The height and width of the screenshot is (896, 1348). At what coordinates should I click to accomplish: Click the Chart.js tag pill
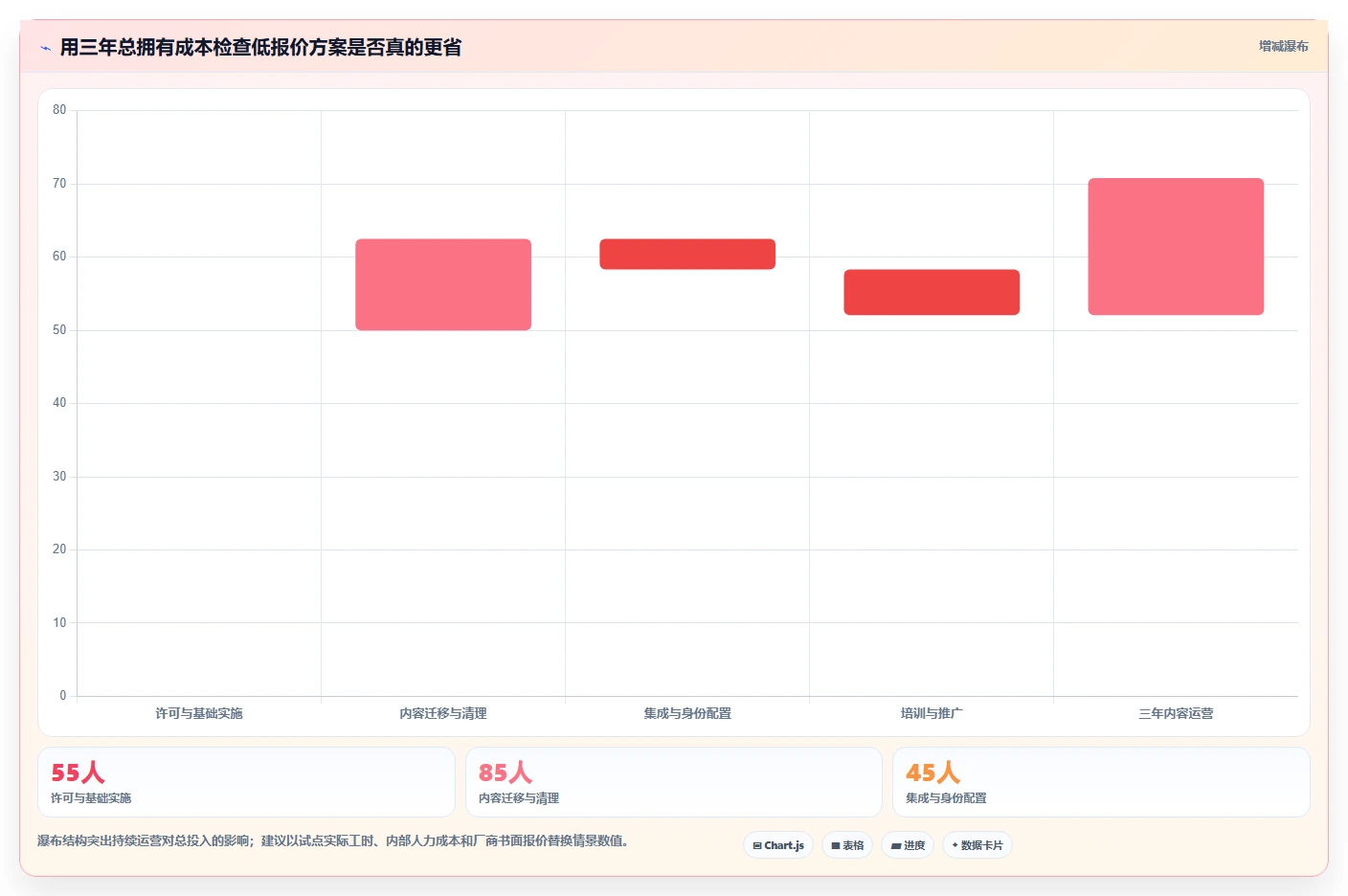click(778, 845)
